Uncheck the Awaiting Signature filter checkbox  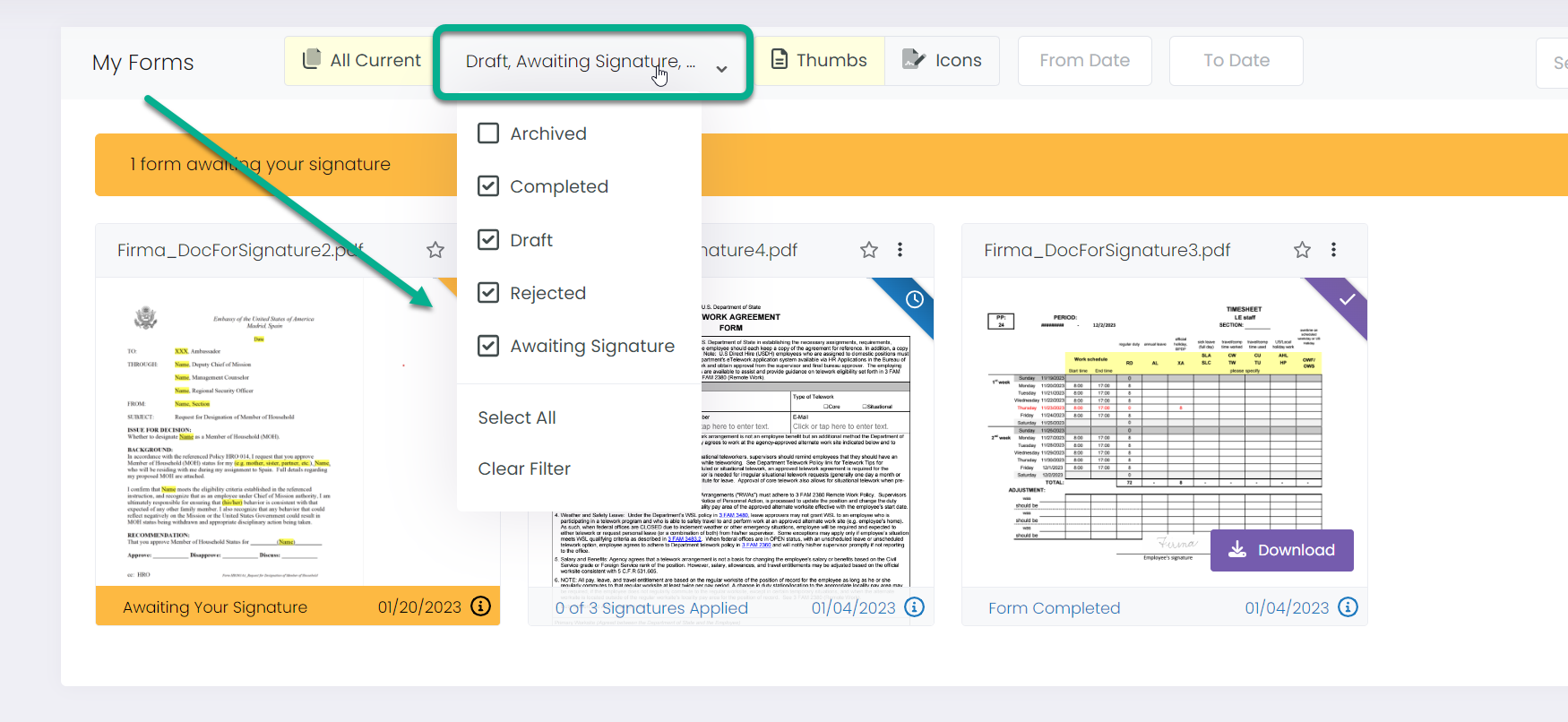click(488, 346)
